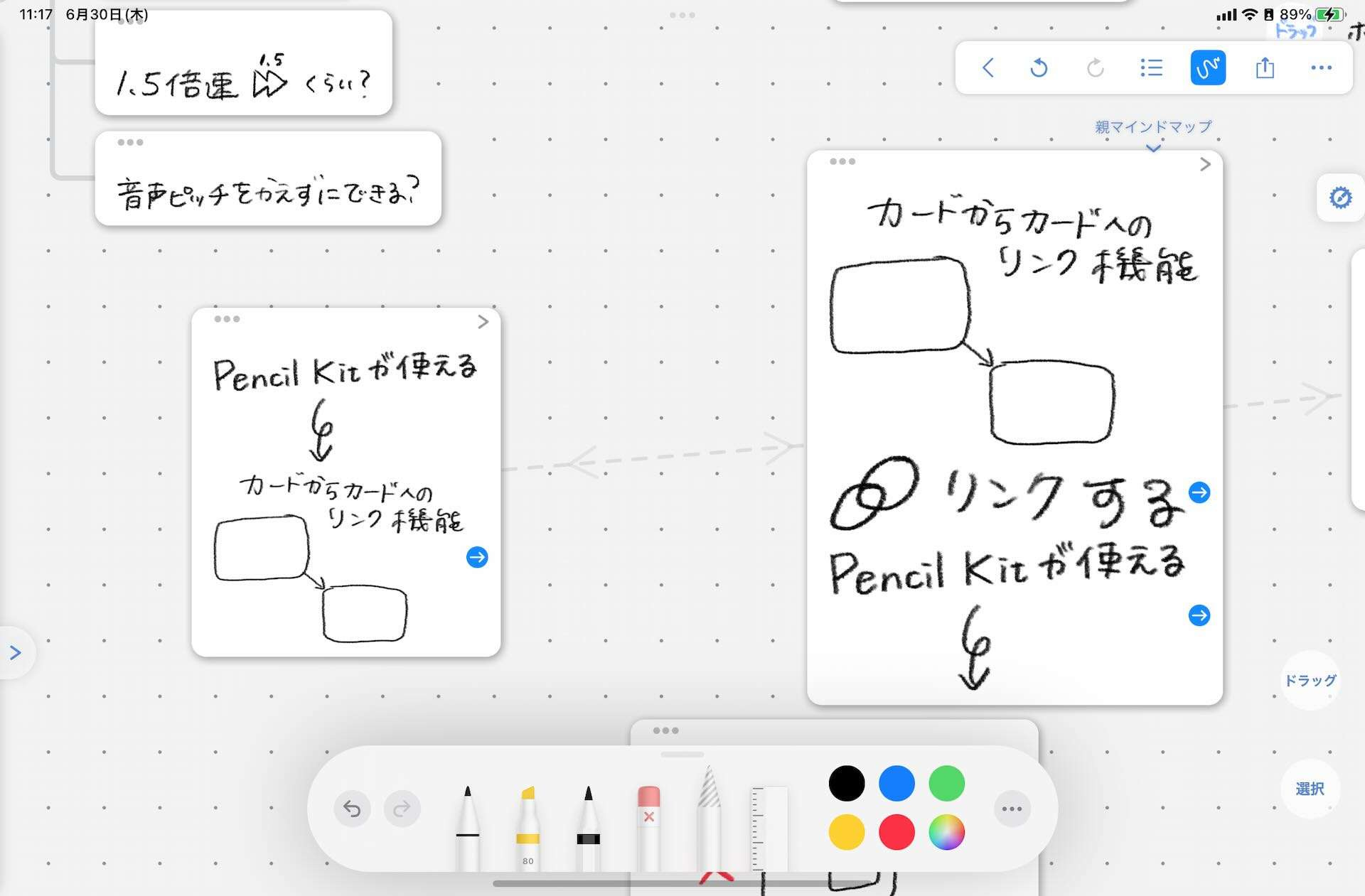
Task: Expand the left sidebar with chevron tab
Action: [x=16, y=653]
